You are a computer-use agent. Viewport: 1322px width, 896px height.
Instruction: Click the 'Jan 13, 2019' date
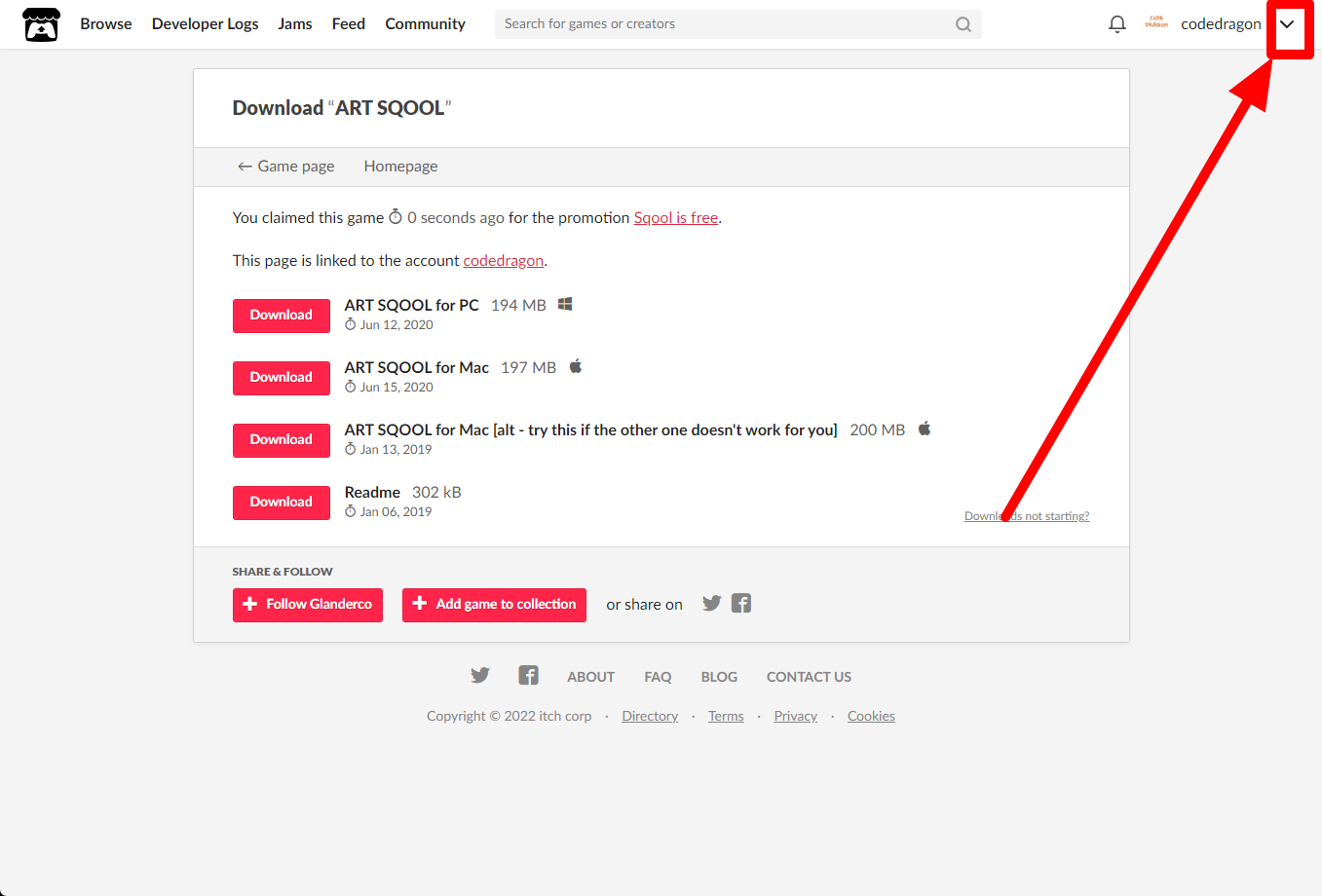(396, 450)
